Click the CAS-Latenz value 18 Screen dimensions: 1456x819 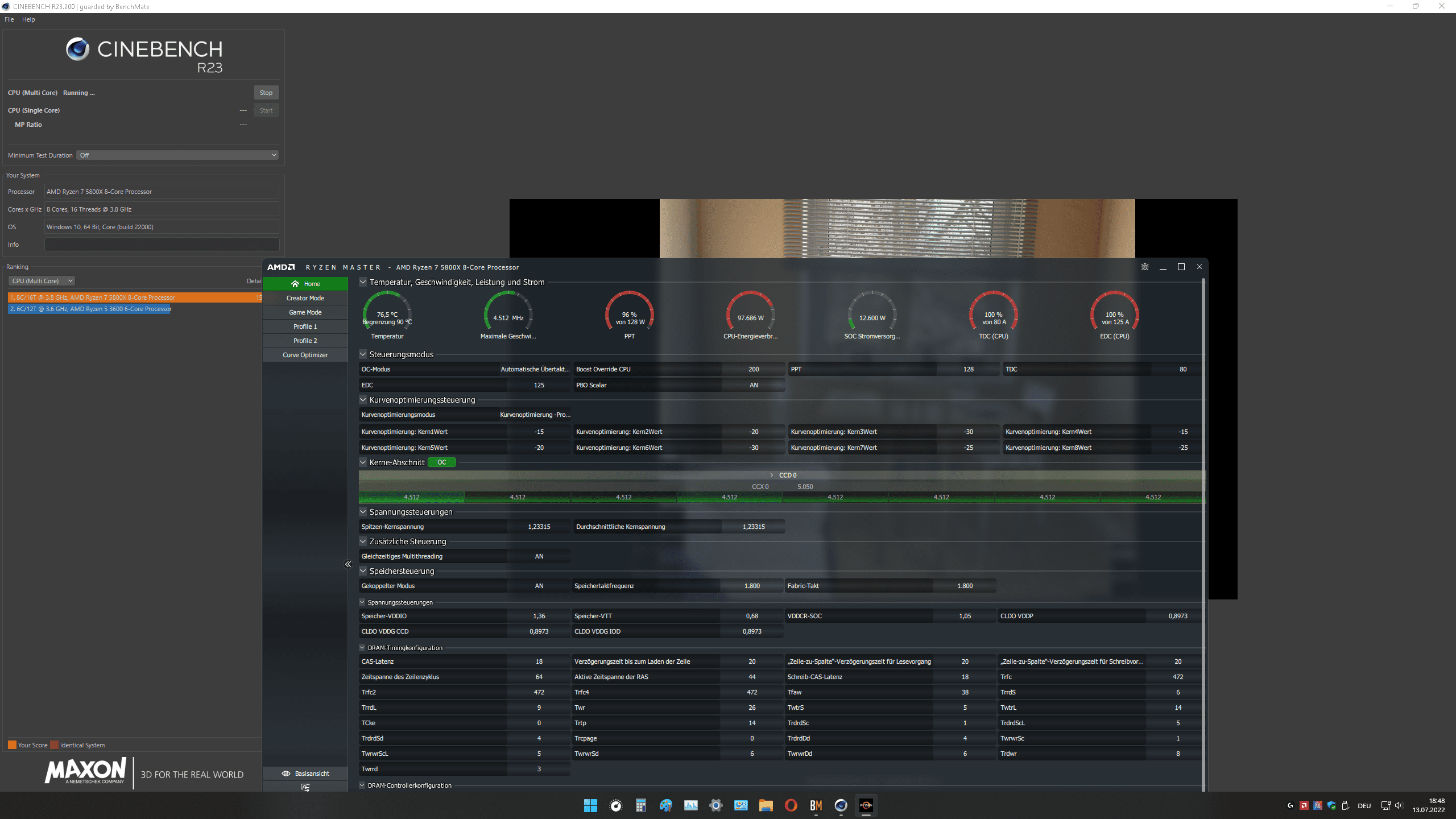539,661
